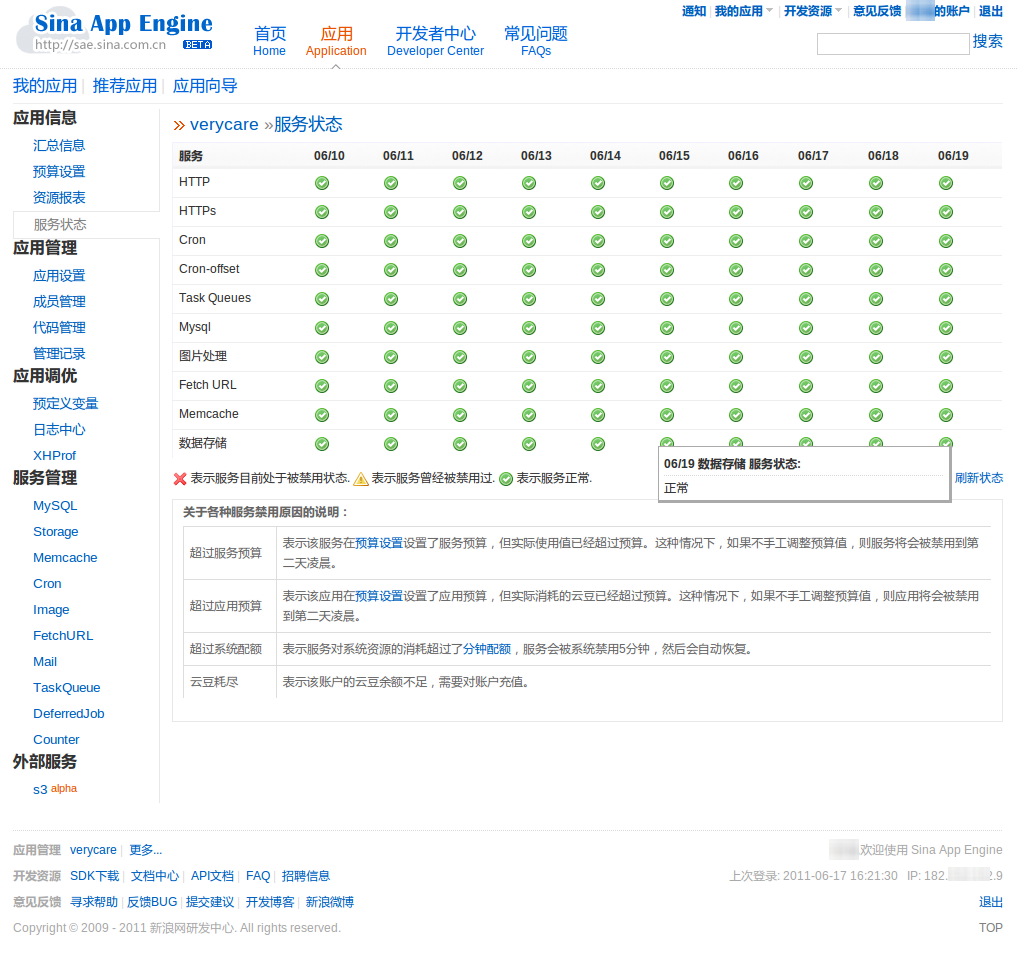Open the 推荐应用 sub-navigation item

pyautogui.click(x=125, y=86)
